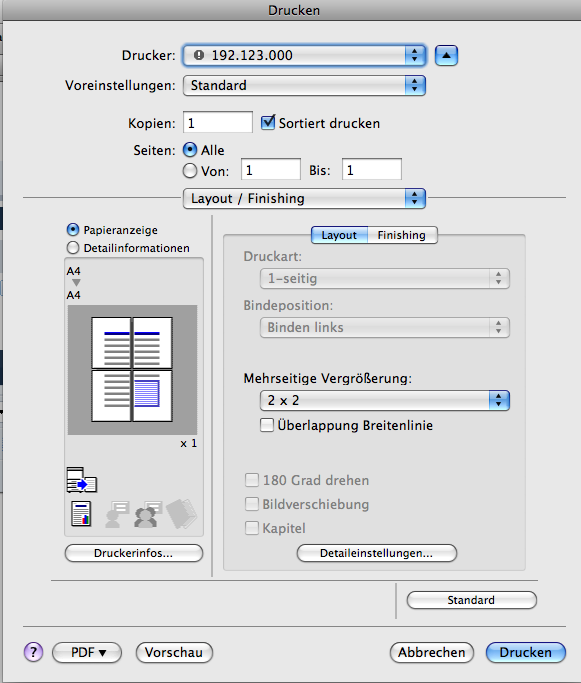Select the Von page range radio button
581x683 pixels.
coord(190,171)
